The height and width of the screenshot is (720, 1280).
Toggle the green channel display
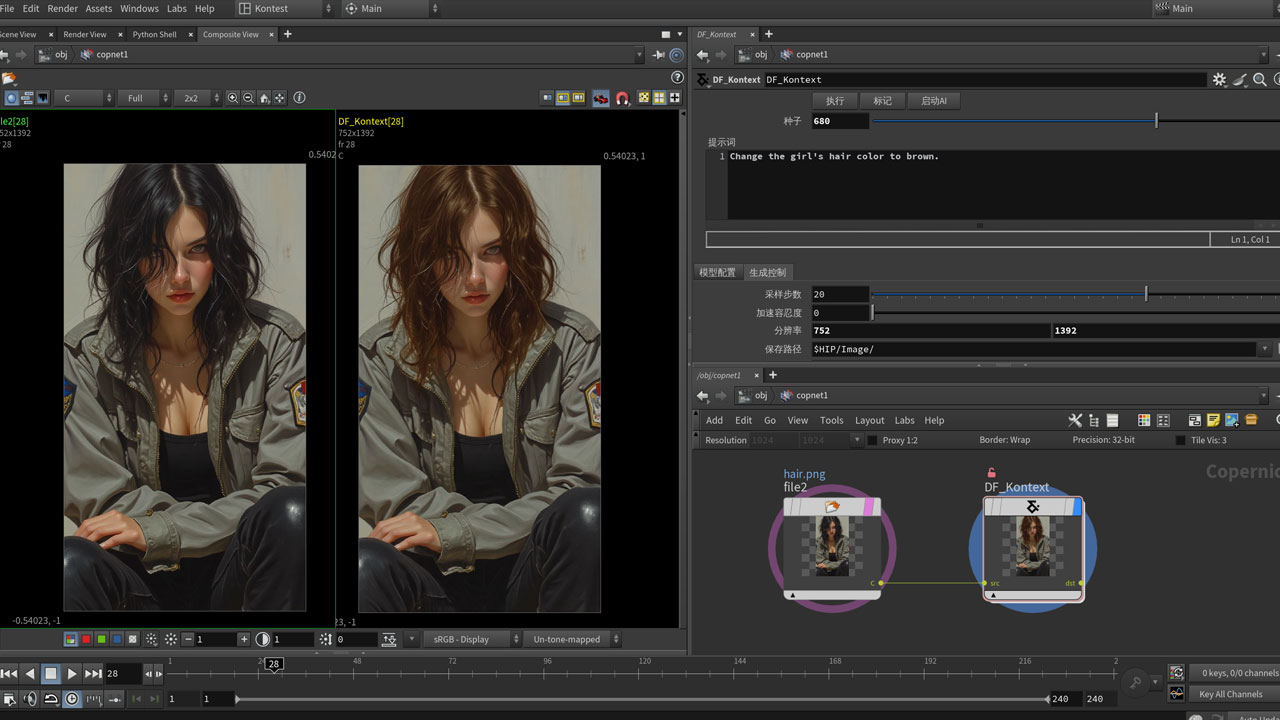pos(102,639)
